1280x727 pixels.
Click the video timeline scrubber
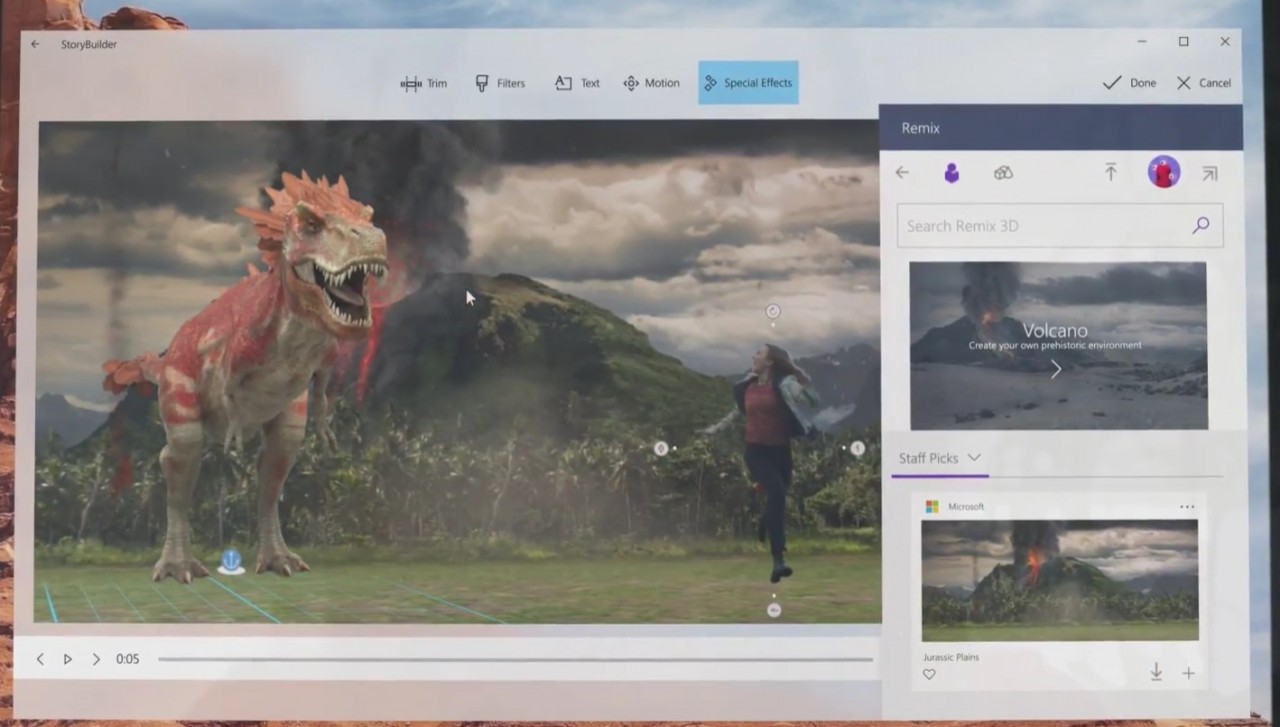pos(515,659)
